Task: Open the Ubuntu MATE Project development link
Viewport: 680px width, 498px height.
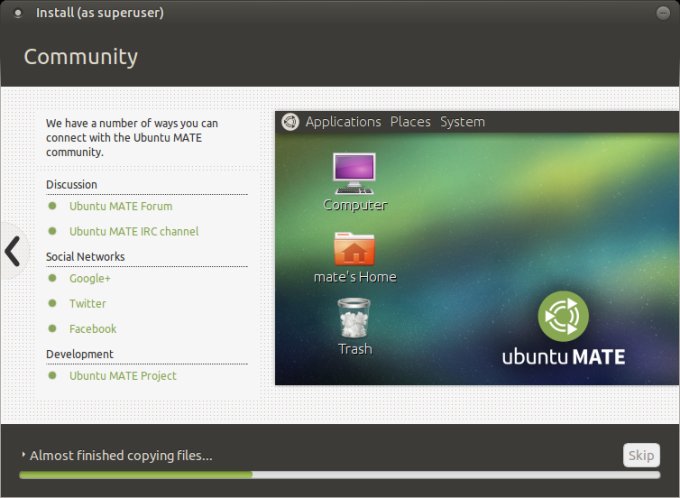Action: point(123,376)
